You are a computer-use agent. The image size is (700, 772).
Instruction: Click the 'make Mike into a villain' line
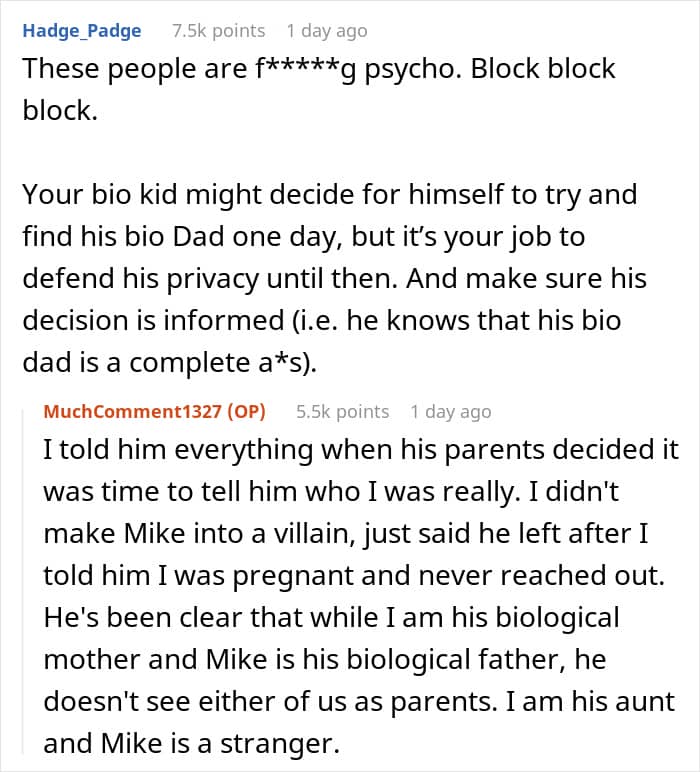tap(346, 534)
